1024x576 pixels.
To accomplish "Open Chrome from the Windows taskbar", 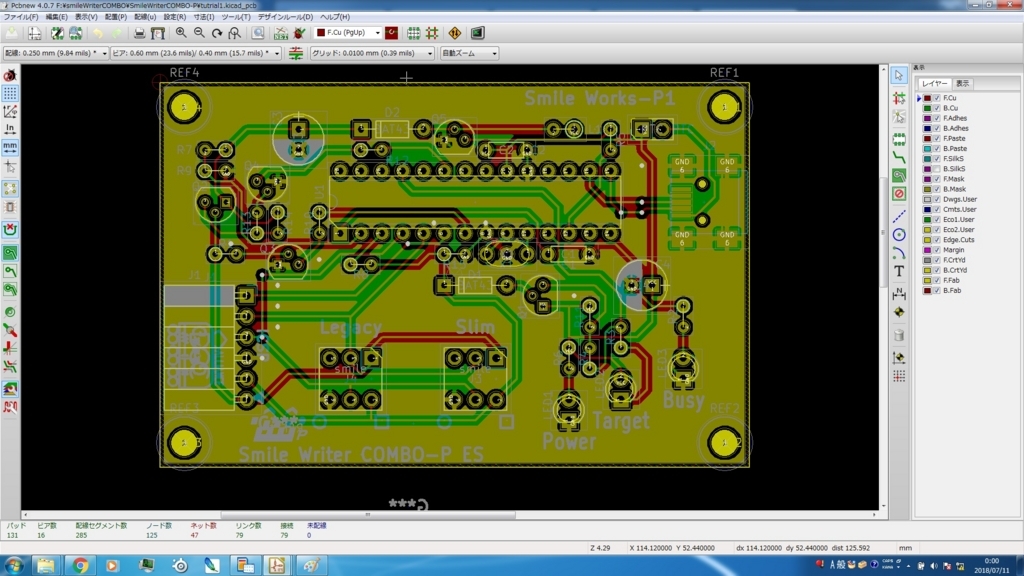I will coord(80,566).
